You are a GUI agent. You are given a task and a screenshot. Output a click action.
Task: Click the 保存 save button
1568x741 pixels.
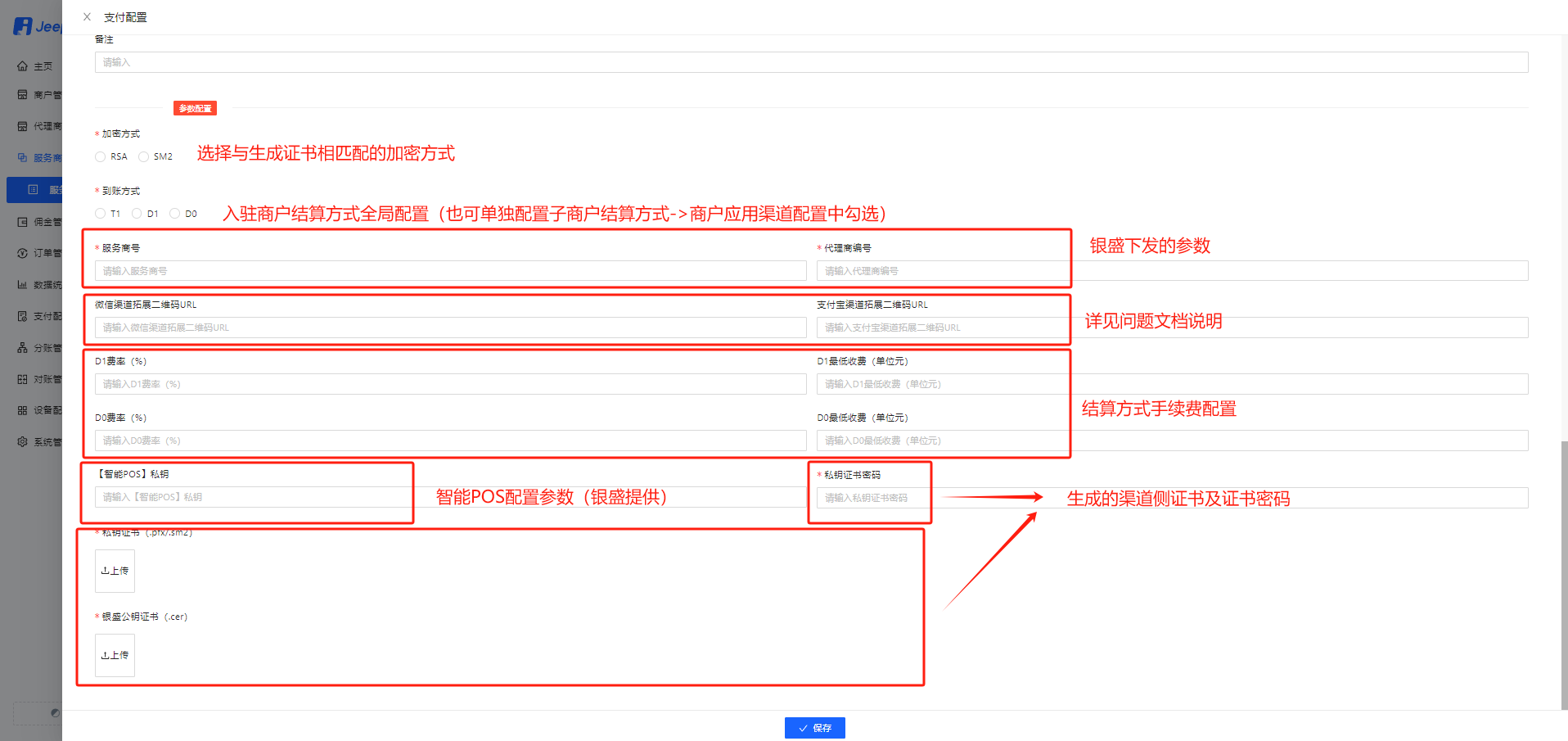tap(814, 728)
